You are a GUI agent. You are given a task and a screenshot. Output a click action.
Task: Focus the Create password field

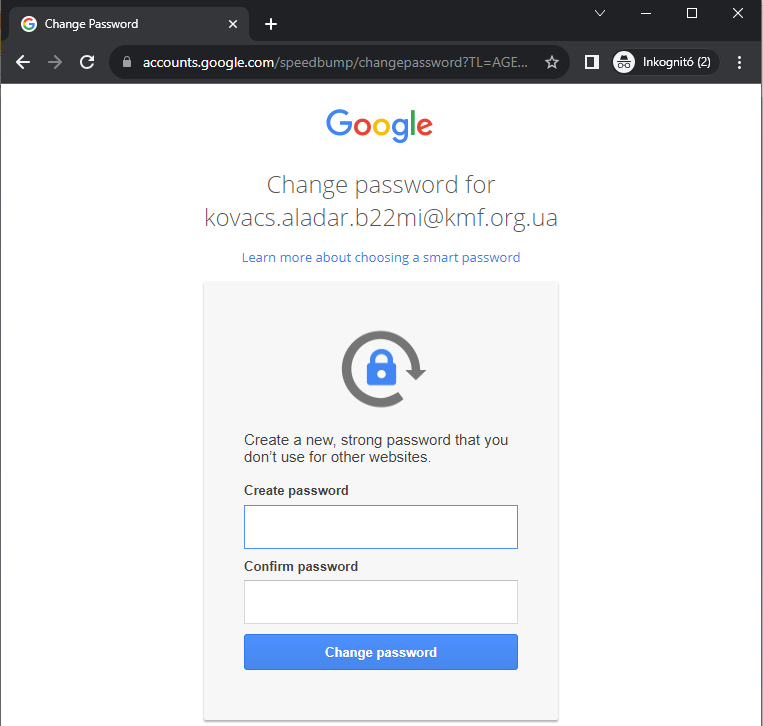pyautogui.click(x=381, y=527)
